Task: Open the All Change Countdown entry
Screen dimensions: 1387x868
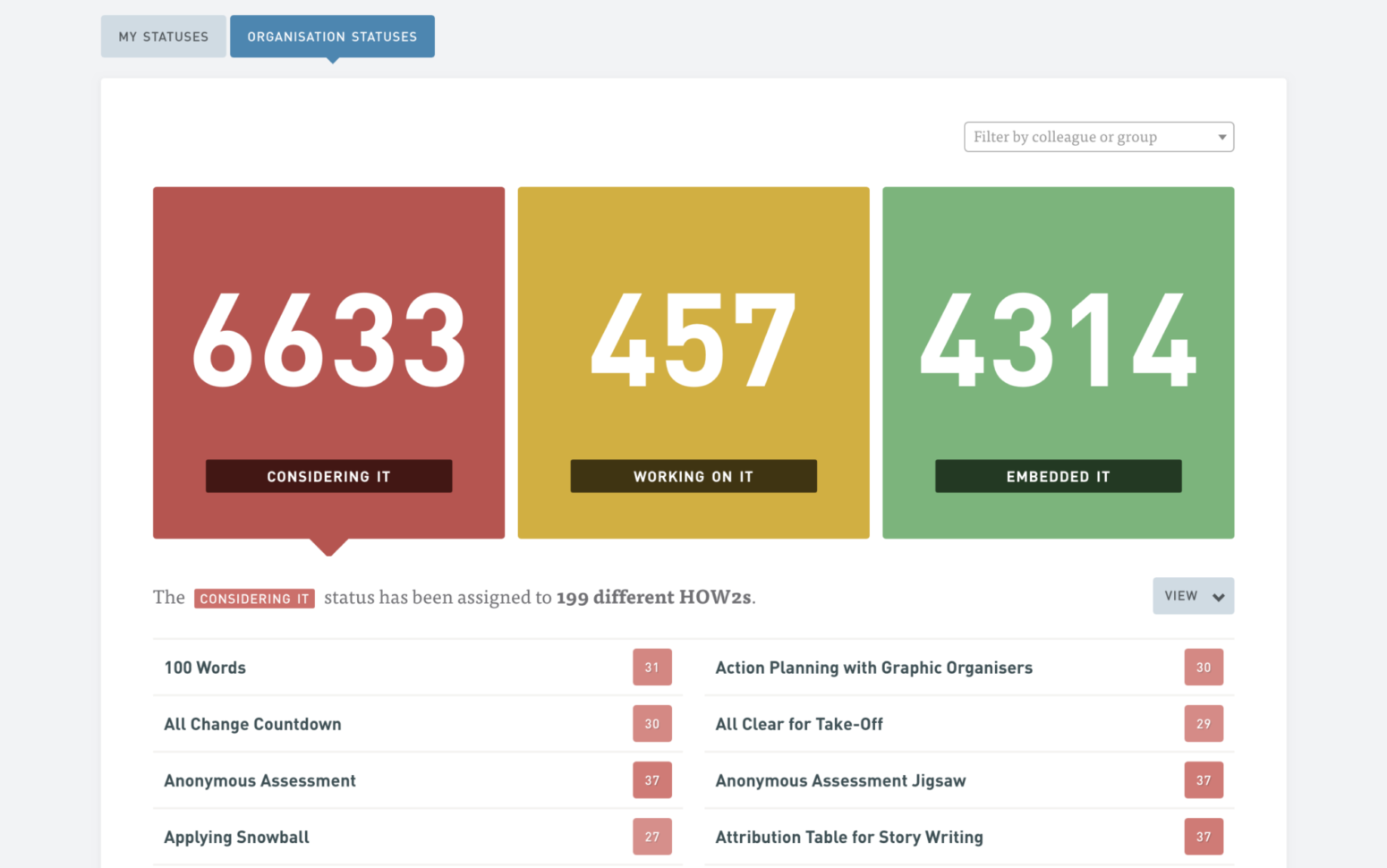Action: (x=252, y=724)
